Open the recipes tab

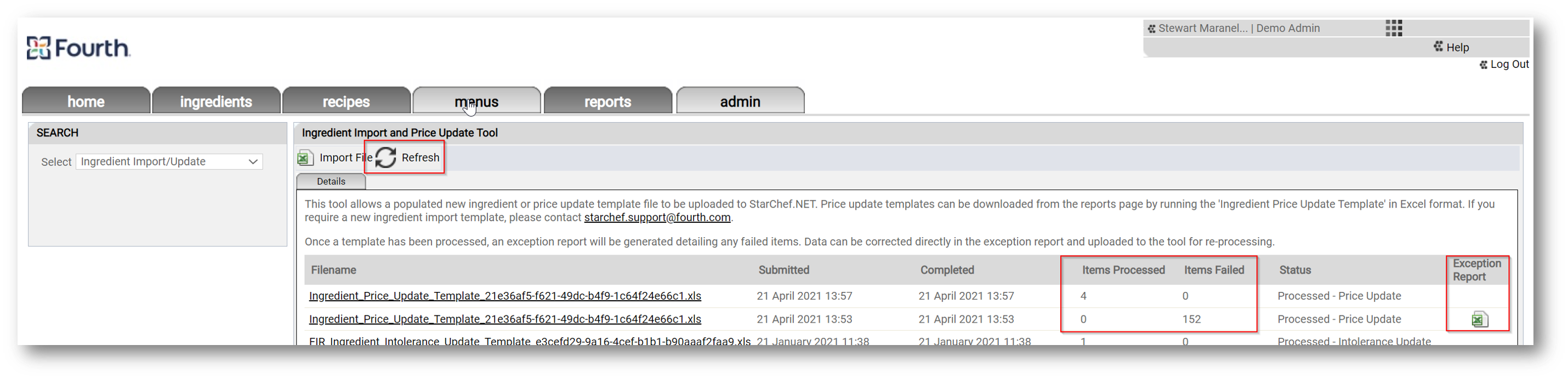pyautogui.click(x=346, y=101)
